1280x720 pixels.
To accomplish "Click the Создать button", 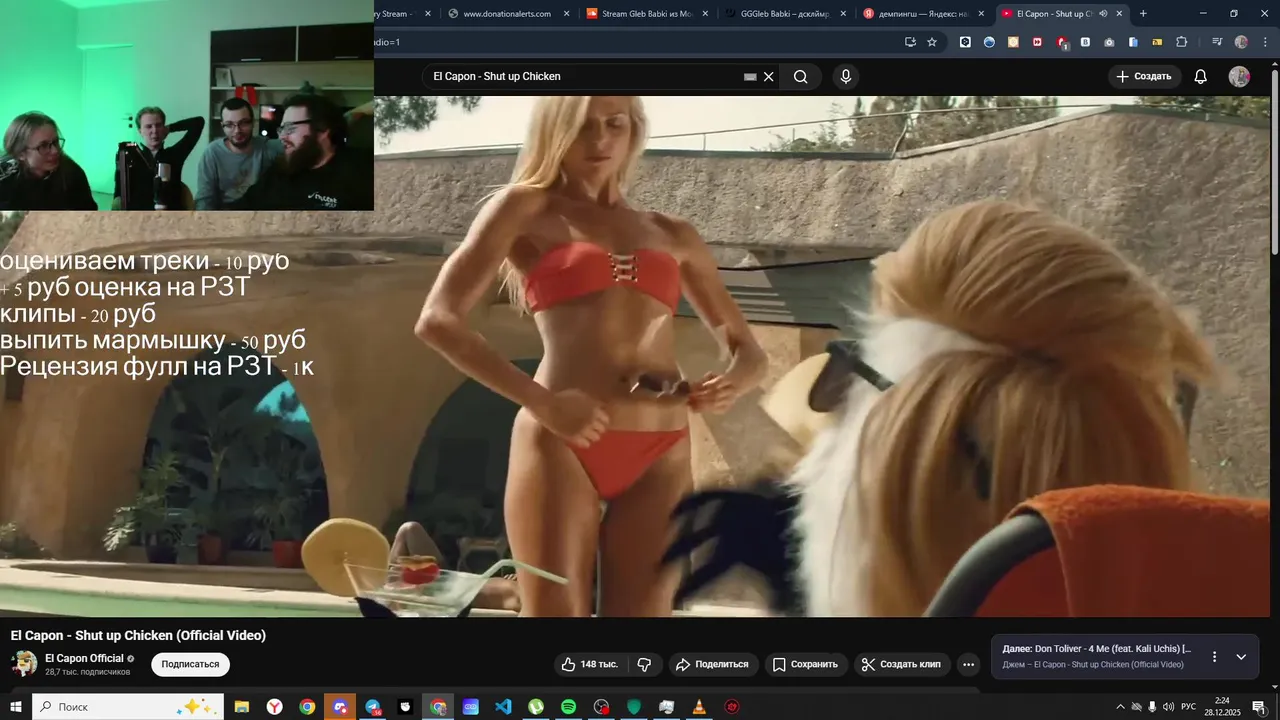I will (x=1144, y=76).
